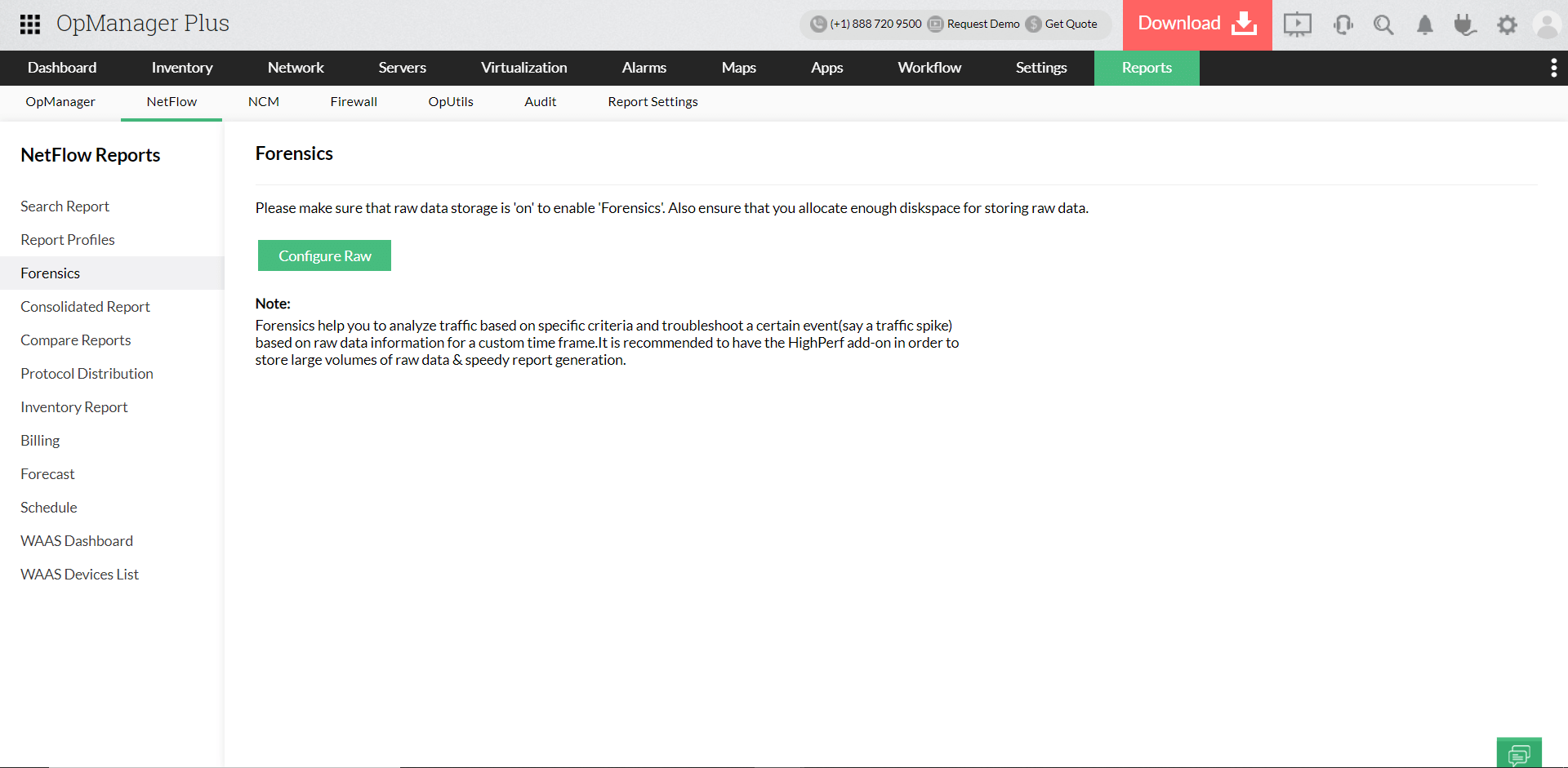Open the settings gear icon

tap(1507, 25)
